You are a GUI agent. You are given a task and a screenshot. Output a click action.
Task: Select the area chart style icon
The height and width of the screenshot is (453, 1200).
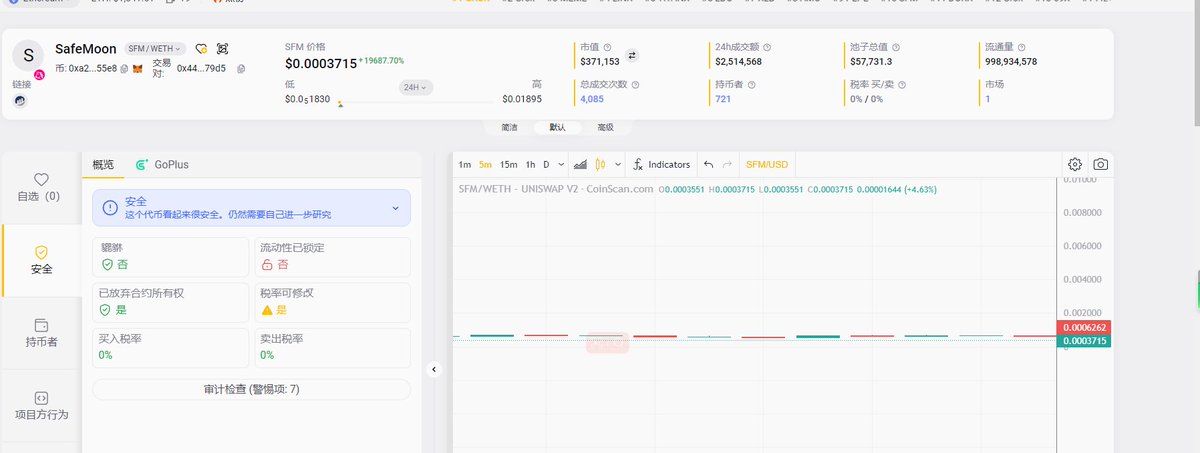[x=580, y=164]
